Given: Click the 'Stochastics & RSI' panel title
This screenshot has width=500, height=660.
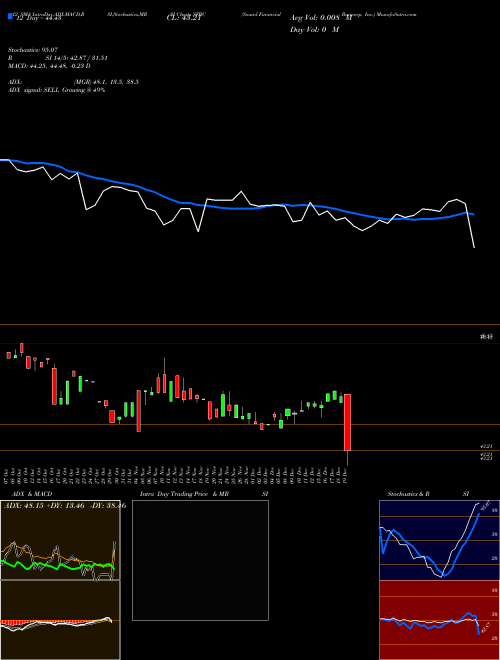Looking at the screenshot, I should [x=428, y=494].
